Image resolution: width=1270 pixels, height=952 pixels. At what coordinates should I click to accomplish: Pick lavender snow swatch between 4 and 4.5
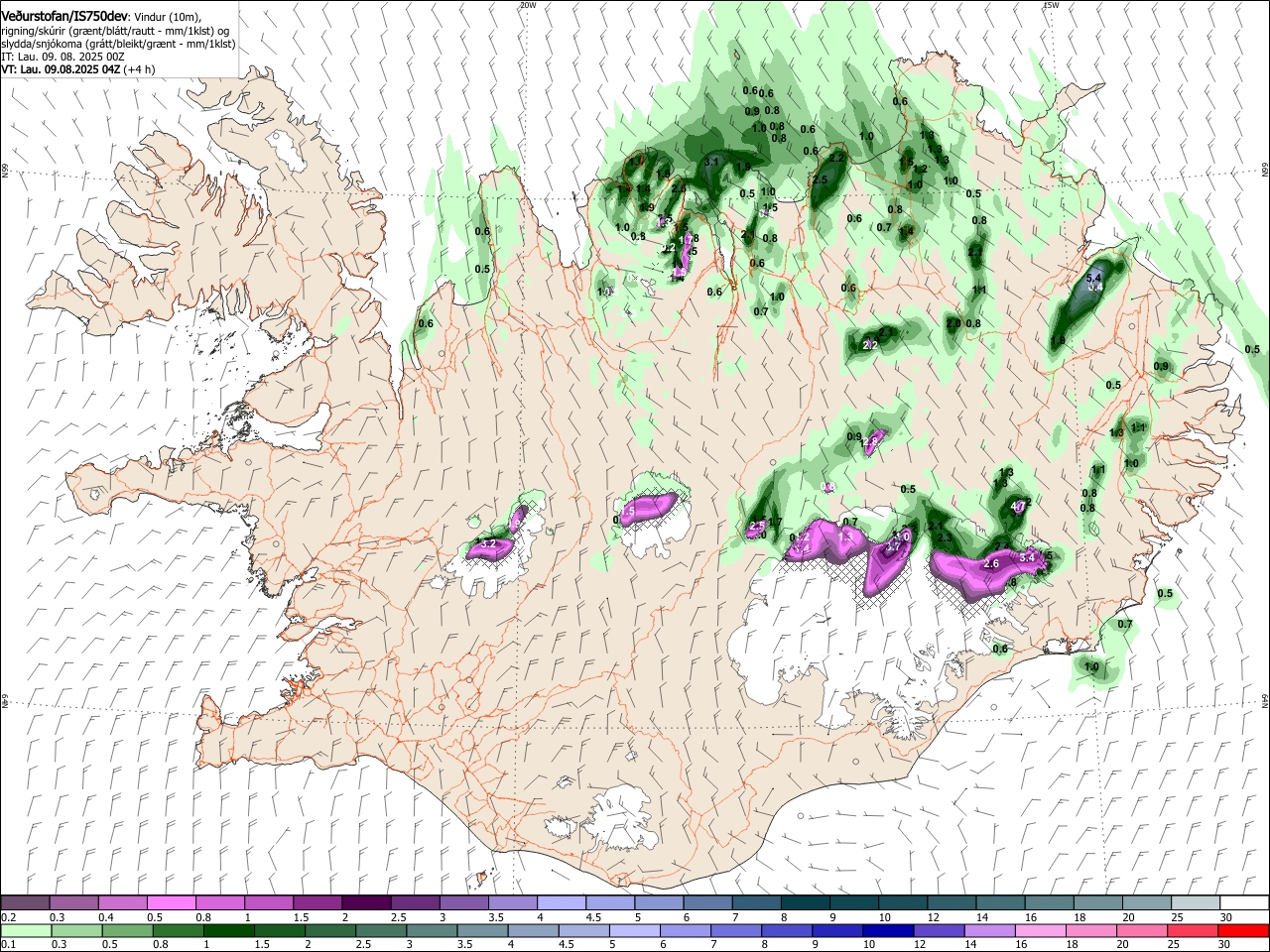pyautogui.click(x=562, y=903)
